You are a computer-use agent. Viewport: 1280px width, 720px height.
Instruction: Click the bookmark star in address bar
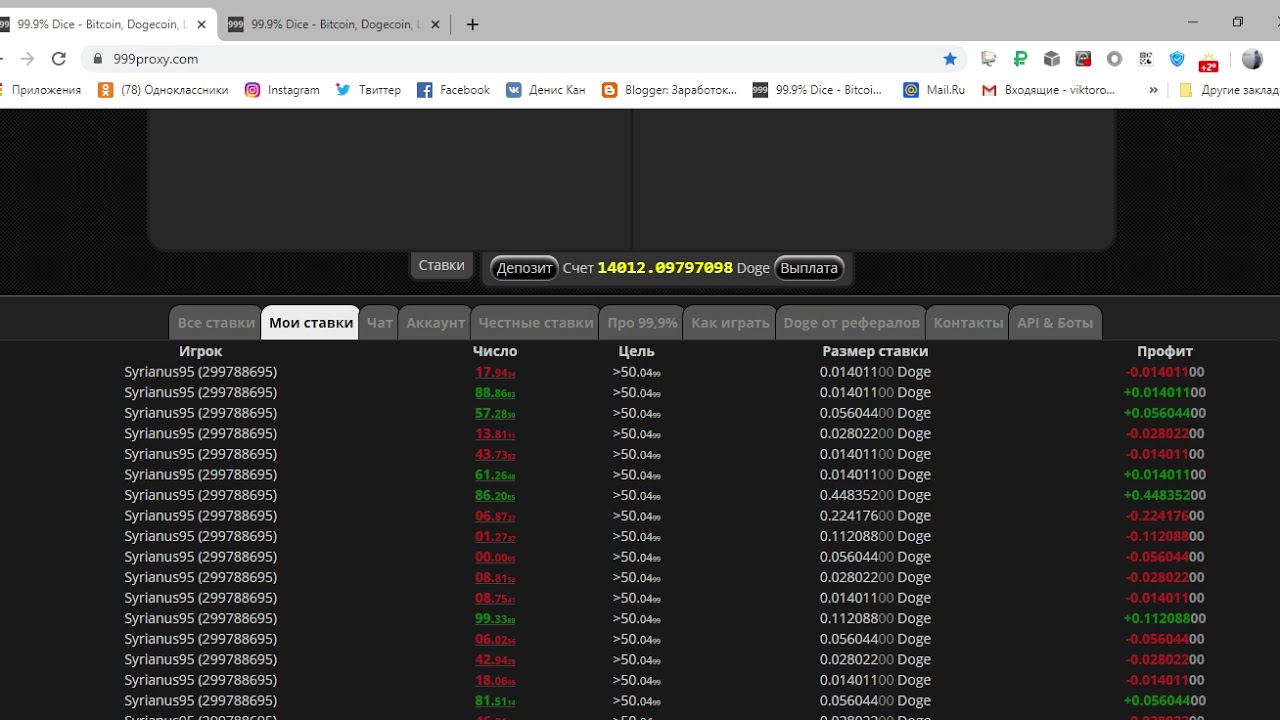pyautogui.click(x=950, y=59)
